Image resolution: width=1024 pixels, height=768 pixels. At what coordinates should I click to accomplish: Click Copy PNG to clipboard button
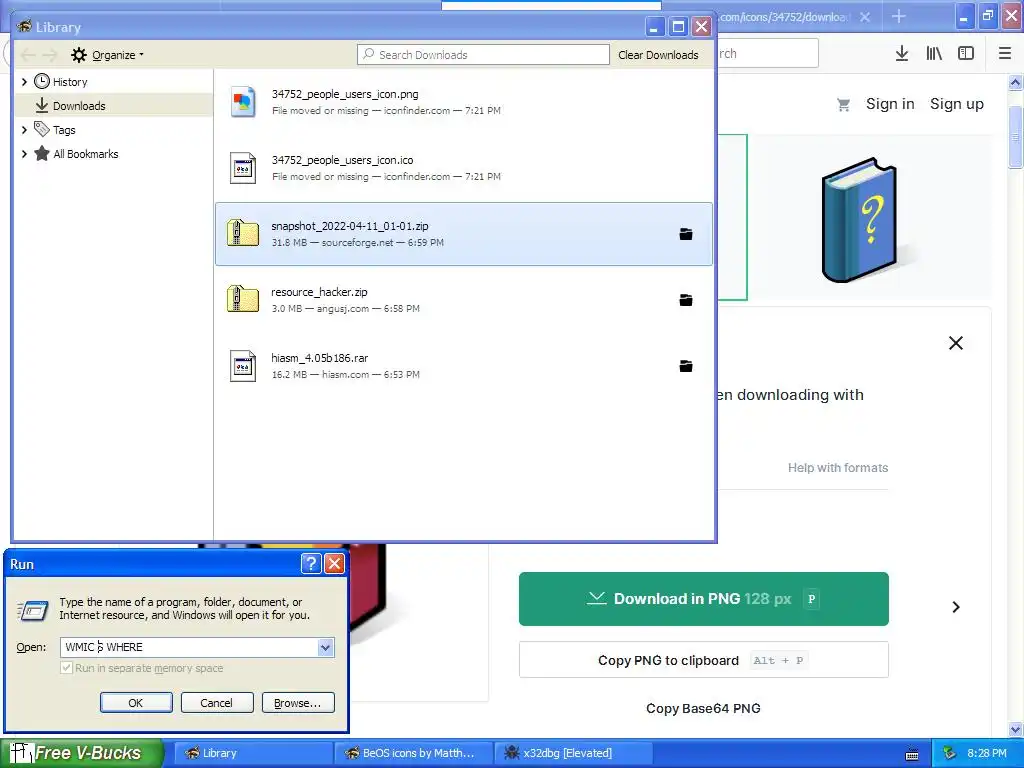(x=703, y=660)
